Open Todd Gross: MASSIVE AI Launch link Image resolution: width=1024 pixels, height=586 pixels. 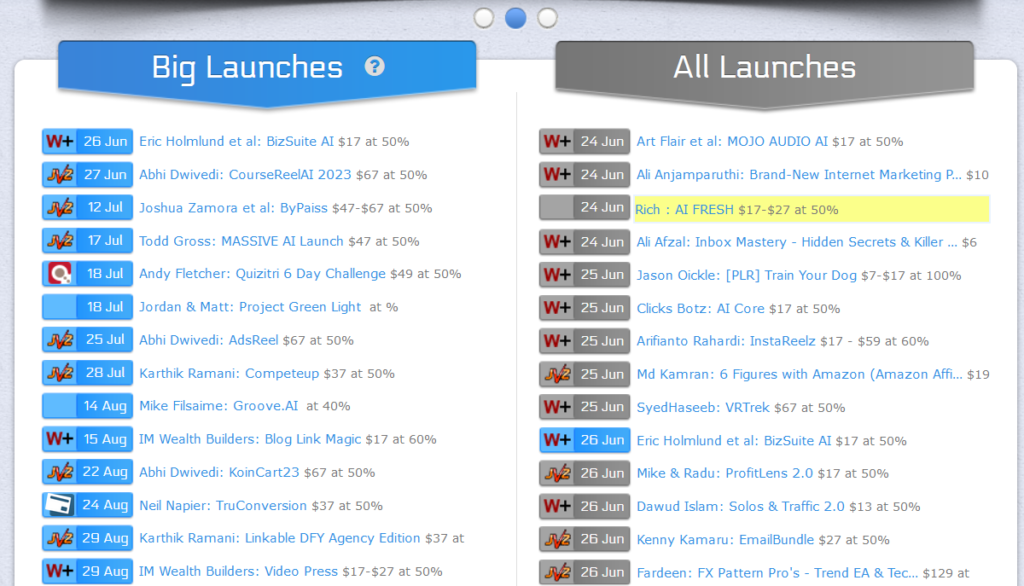click(241, 241)
